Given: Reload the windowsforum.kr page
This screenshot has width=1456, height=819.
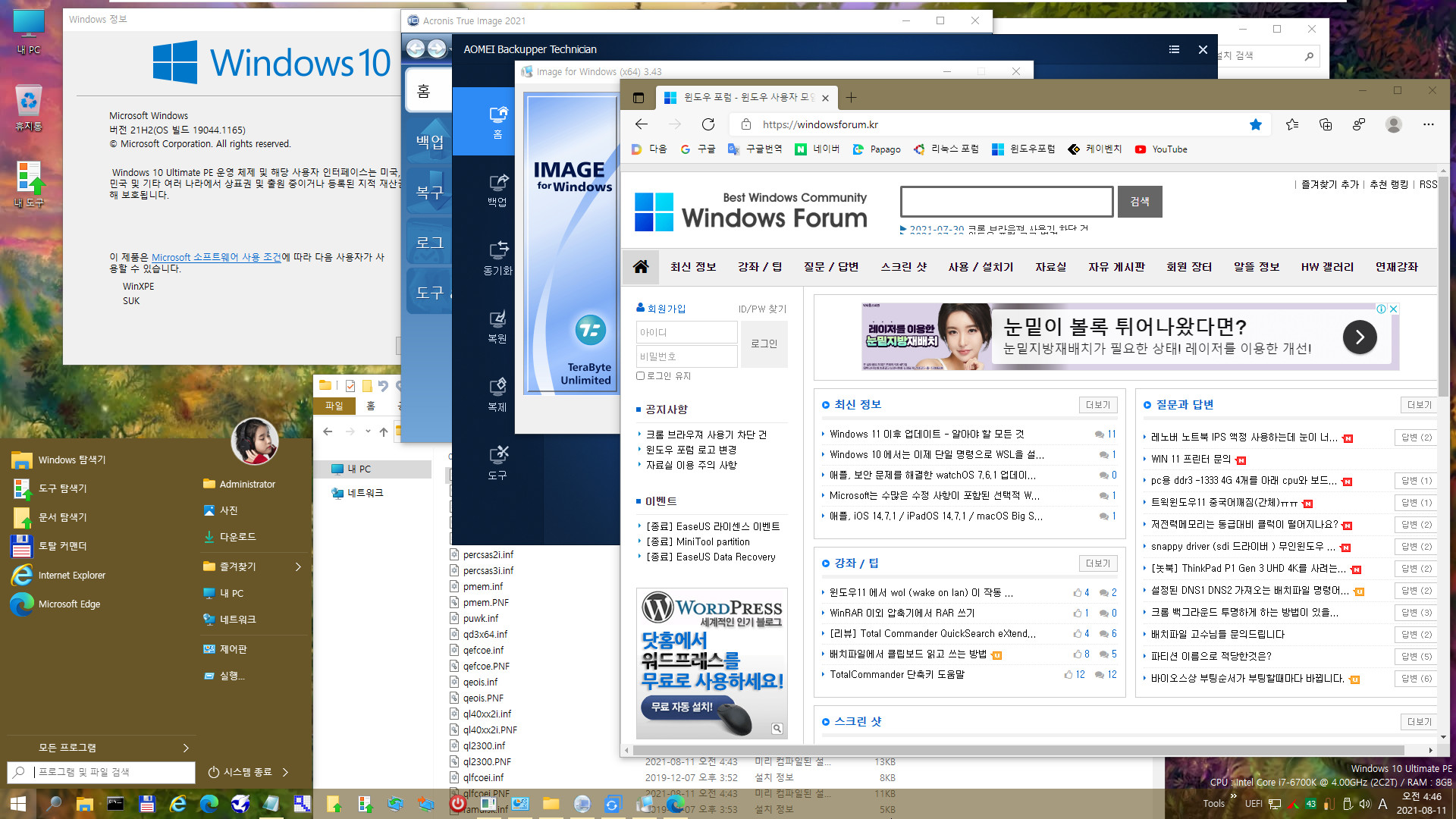Looking at the screenshot, I should [708, 124].
